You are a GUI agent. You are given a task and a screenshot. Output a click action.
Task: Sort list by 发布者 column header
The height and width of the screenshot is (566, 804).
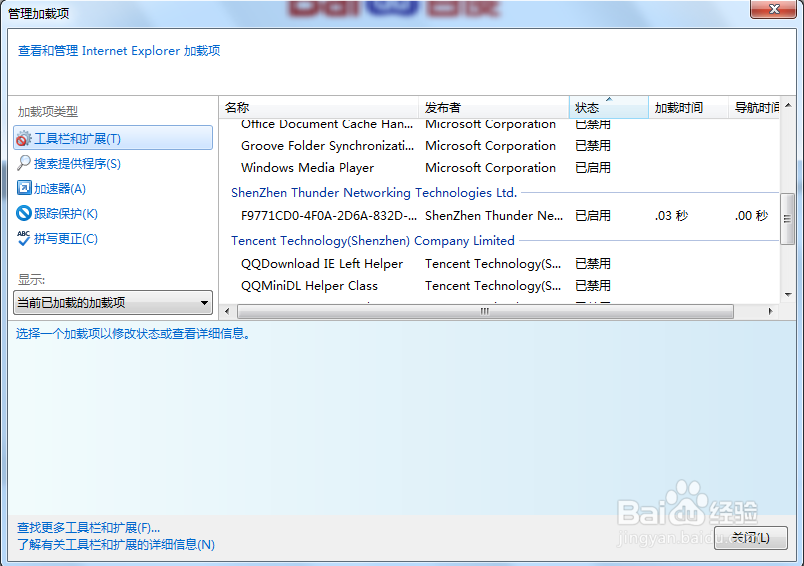click(494, 108)
